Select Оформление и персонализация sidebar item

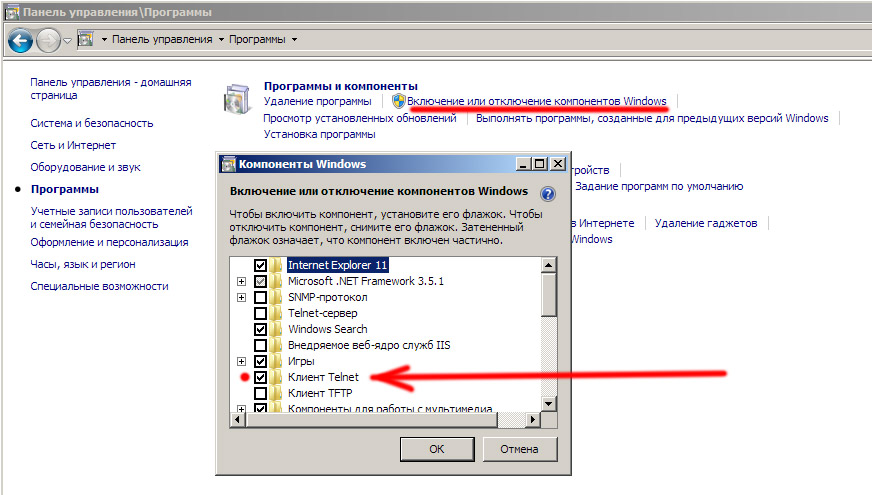(x=109, y=242)
